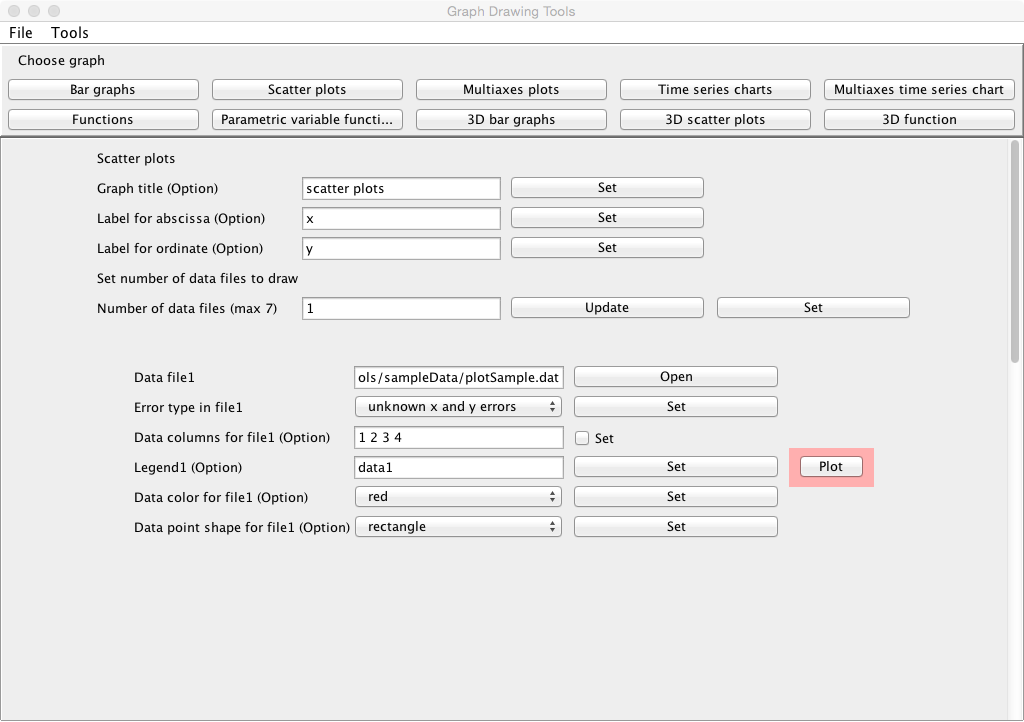Open the Tools menu
This screenshot has width=1024, height=722.
(69, 33)
